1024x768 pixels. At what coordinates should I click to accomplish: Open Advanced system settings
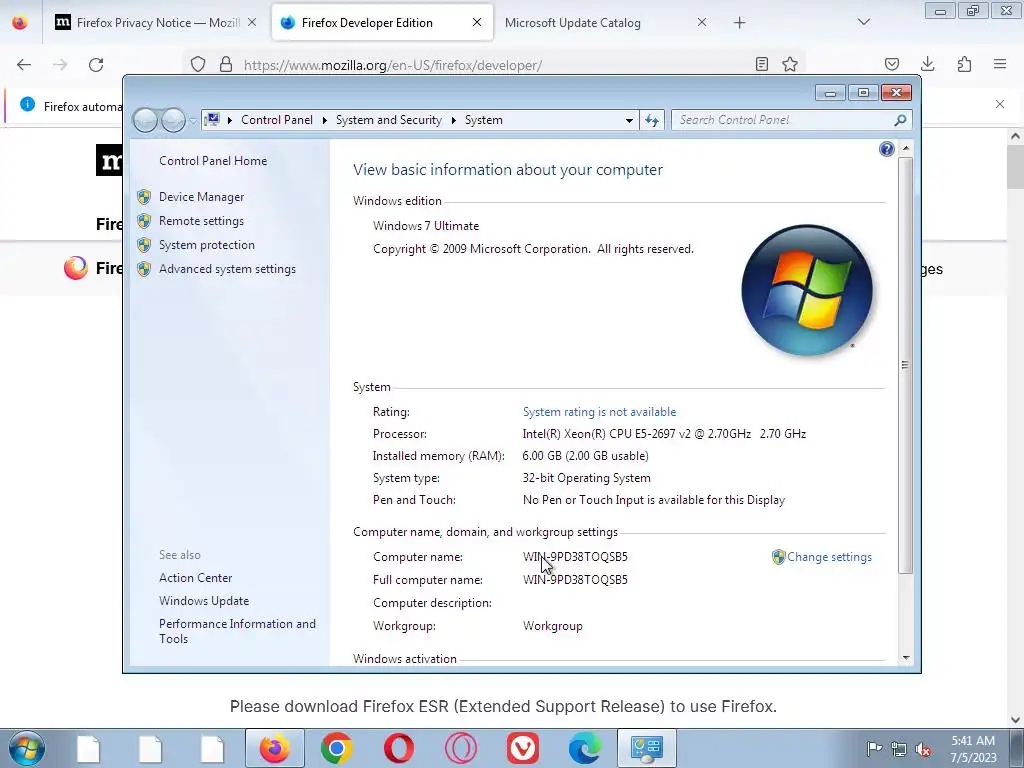227,269
